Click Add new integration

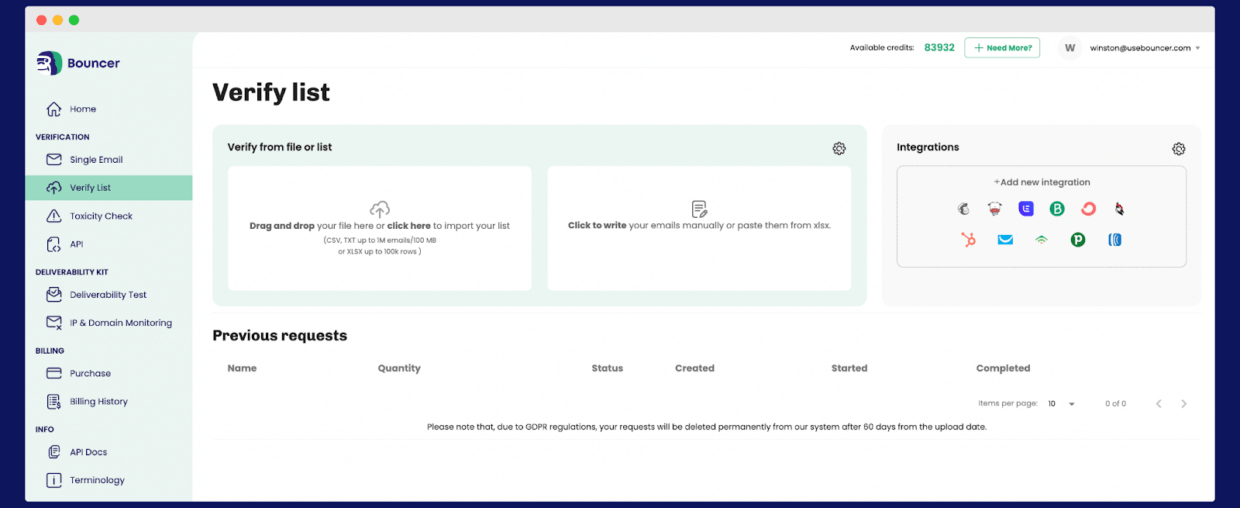point(1042,183)
